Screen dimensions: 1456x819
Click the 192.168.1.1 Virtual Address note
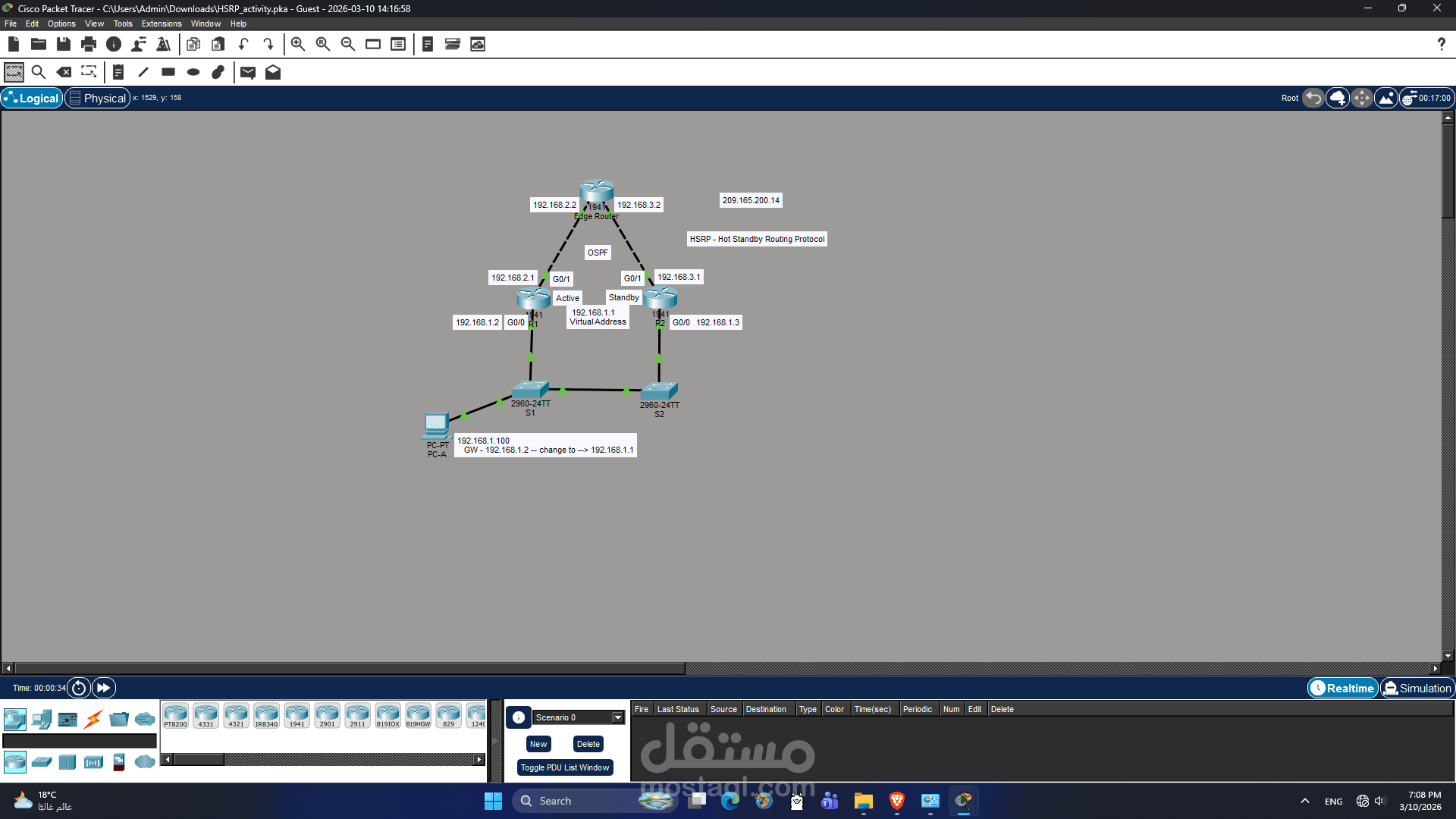point(598,317)
